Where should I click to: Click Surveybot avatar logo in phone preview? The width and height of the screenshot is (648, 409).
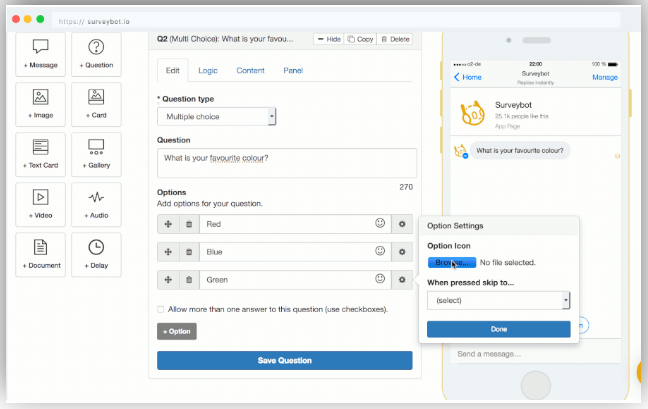pos(472,112)
